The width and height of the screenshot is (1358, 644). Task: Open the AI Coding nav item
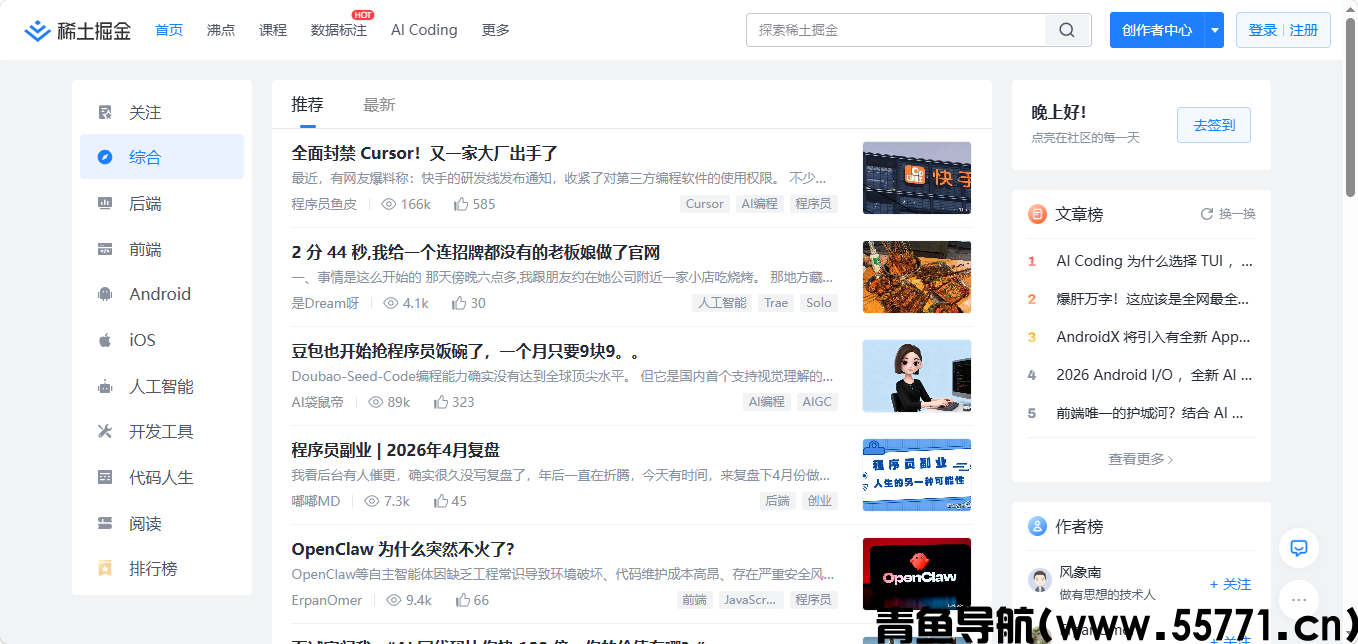pyautogui.click(x=424, y=30)
